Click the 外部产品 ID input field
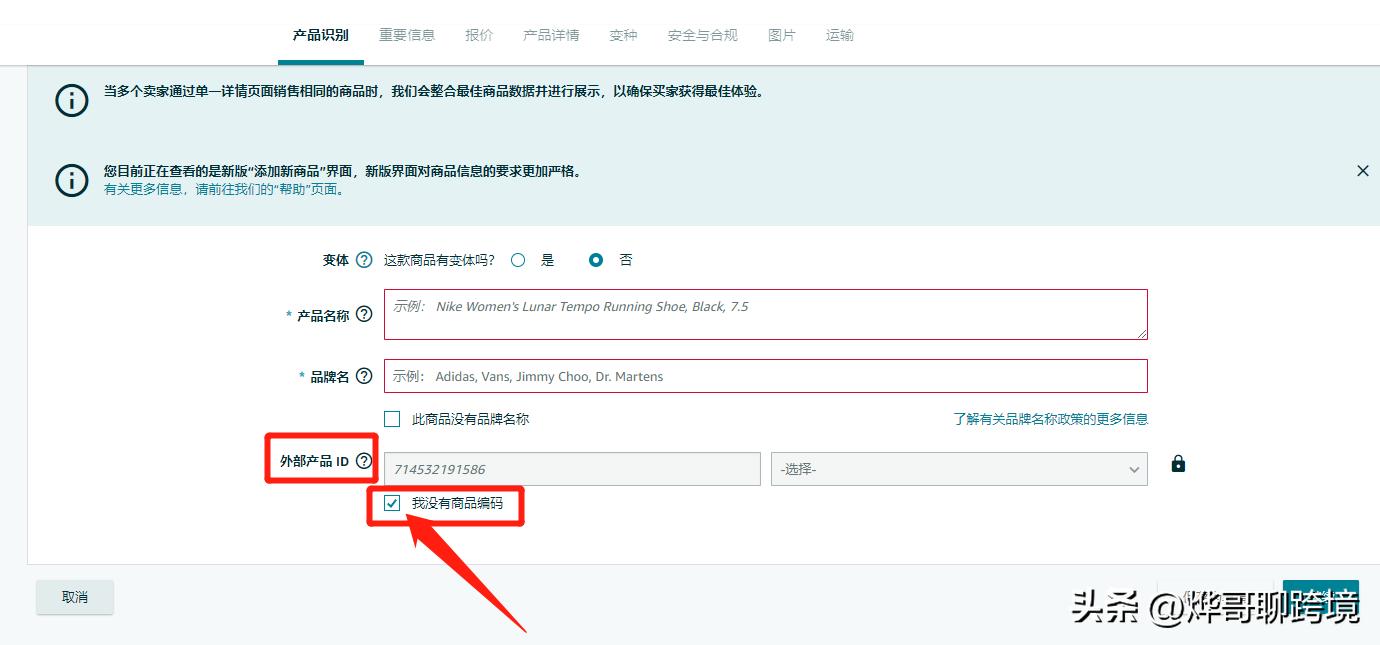Image resolution: width=1380 pixels, height=645 pixels. [570, 468]
